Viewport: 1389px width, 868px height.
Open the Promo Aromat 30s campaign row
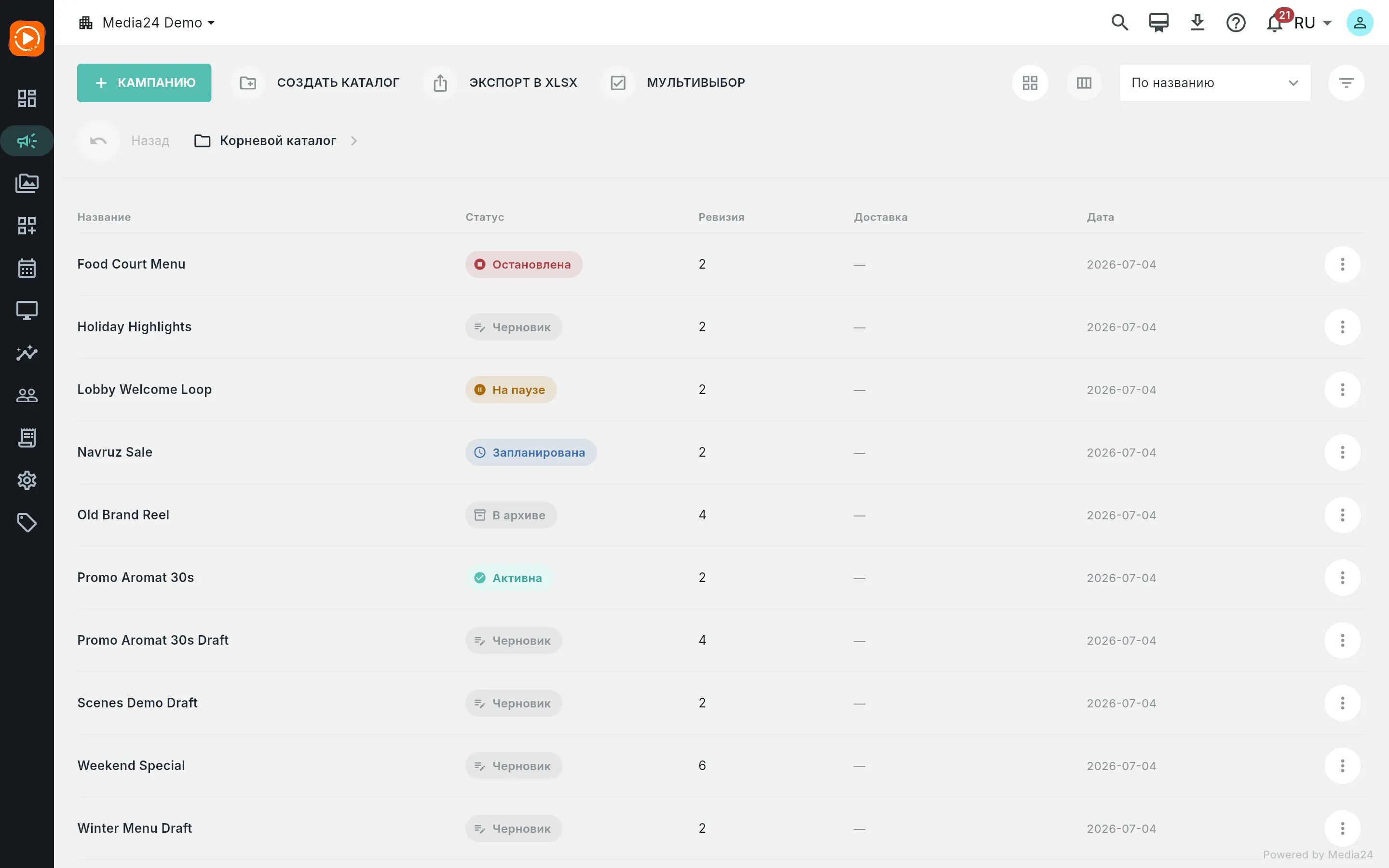click(721, 578)
